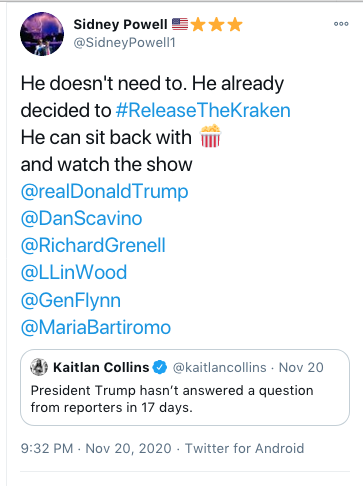The image size is (363, 486).
Task: Click Kaitlan Collins' small avatar icon
Action: tap(39, 367)
